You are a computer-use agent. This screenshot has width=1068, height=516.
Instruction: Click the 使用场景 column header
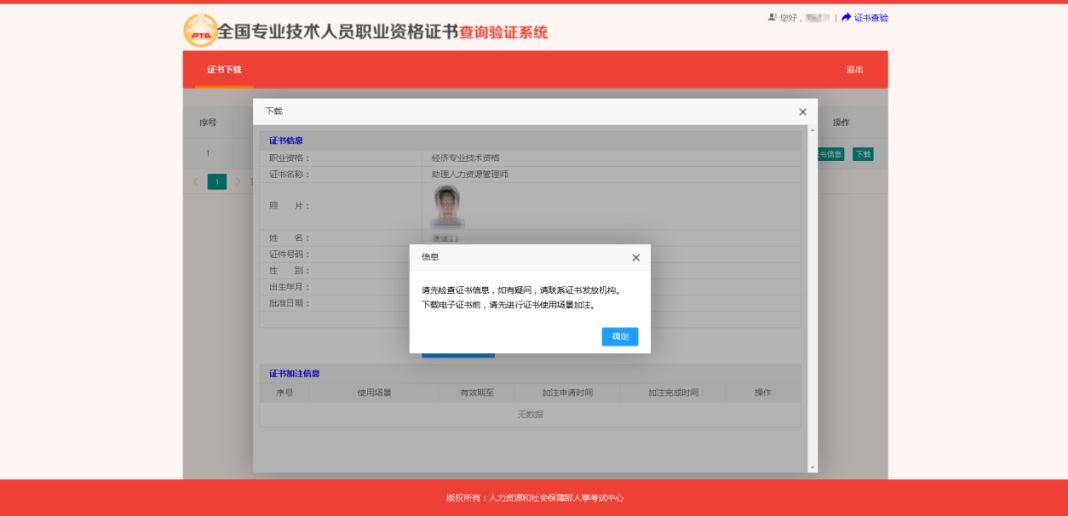(x=374, y=393)
